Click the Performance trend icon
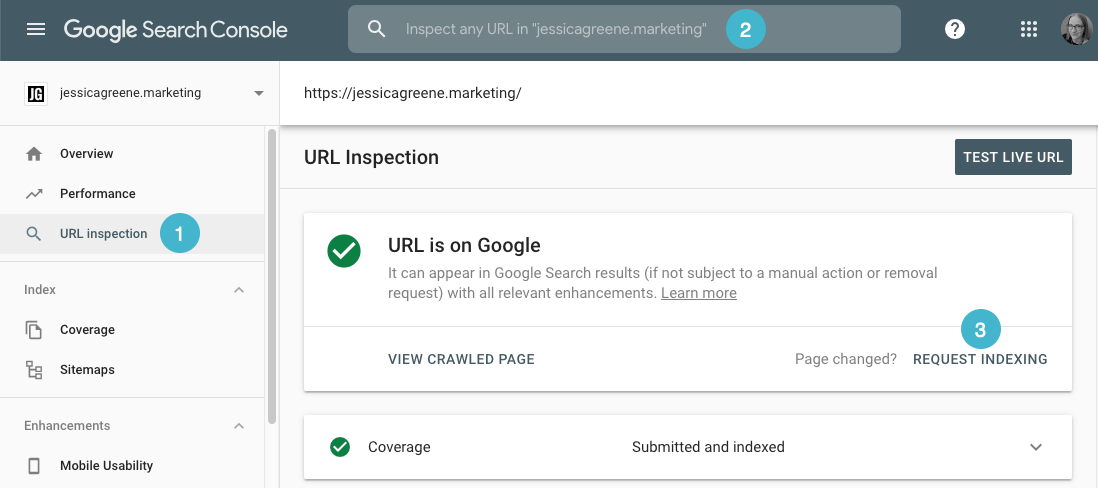The width and height of the screenshot is (1098, 488). tap(34, 194)
